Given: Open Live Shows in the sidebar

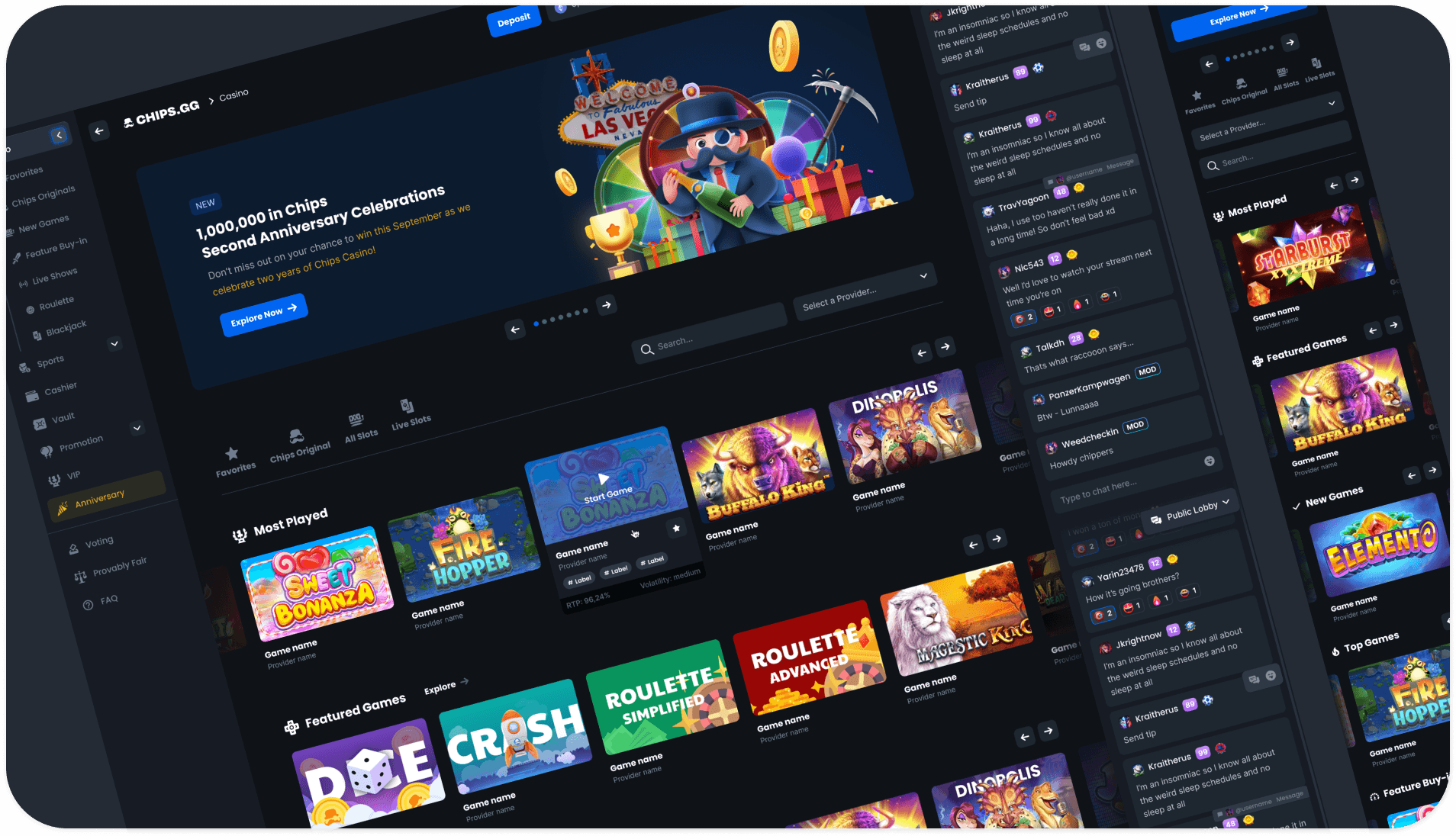Looking at the screenshot, I should pyautogui.click(x=48, y=276).
